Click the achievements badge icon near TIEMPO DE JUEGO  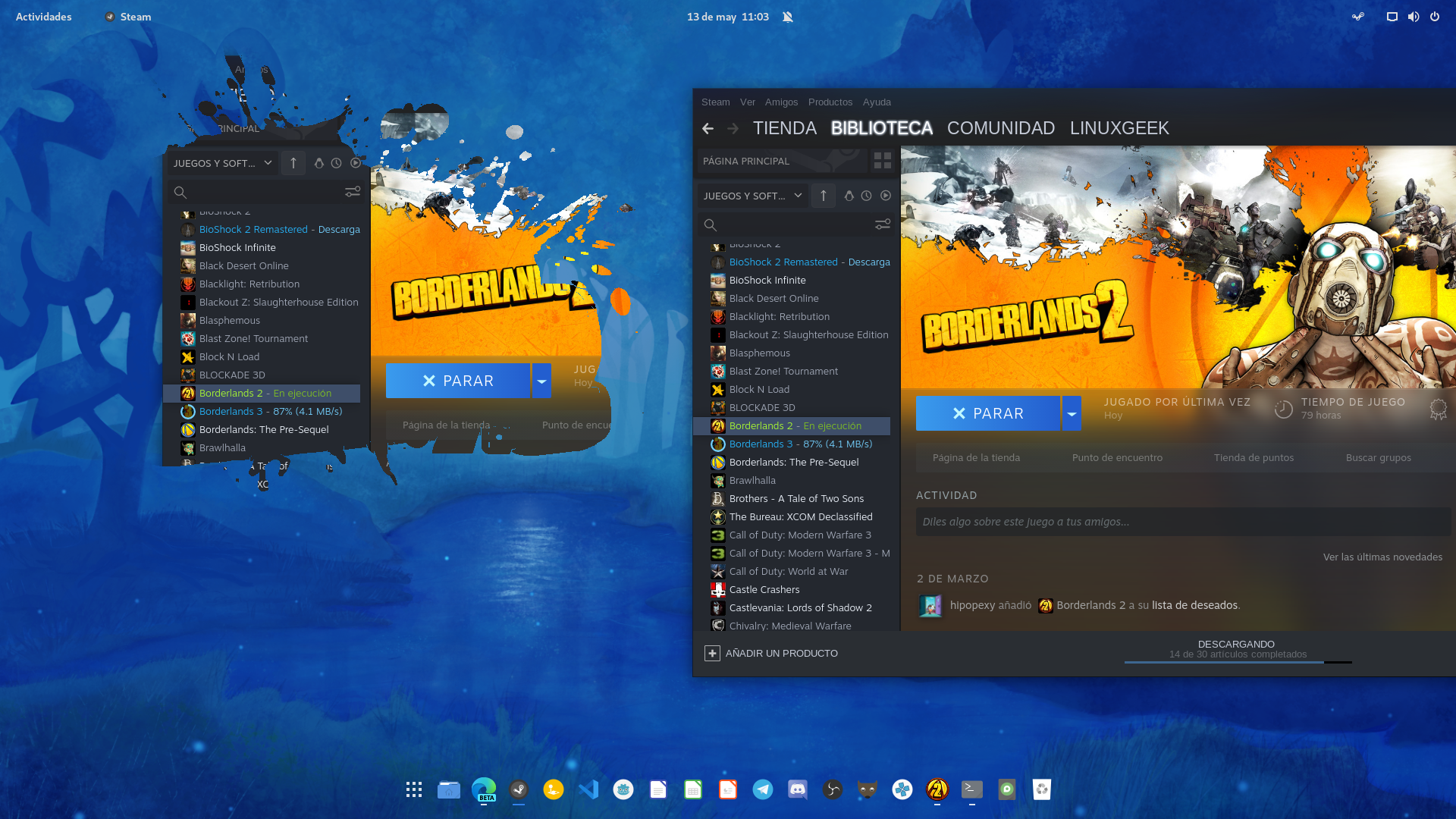coord(1438,409)
